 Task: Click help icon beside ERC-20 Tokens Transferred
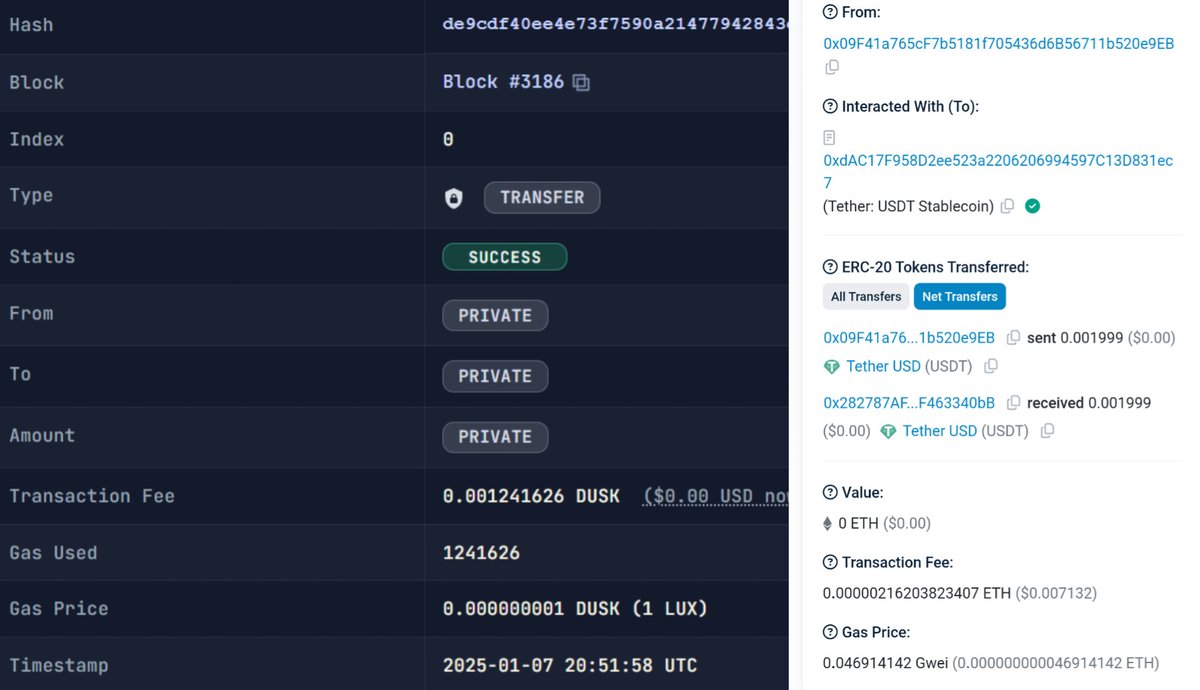[830, 267]
